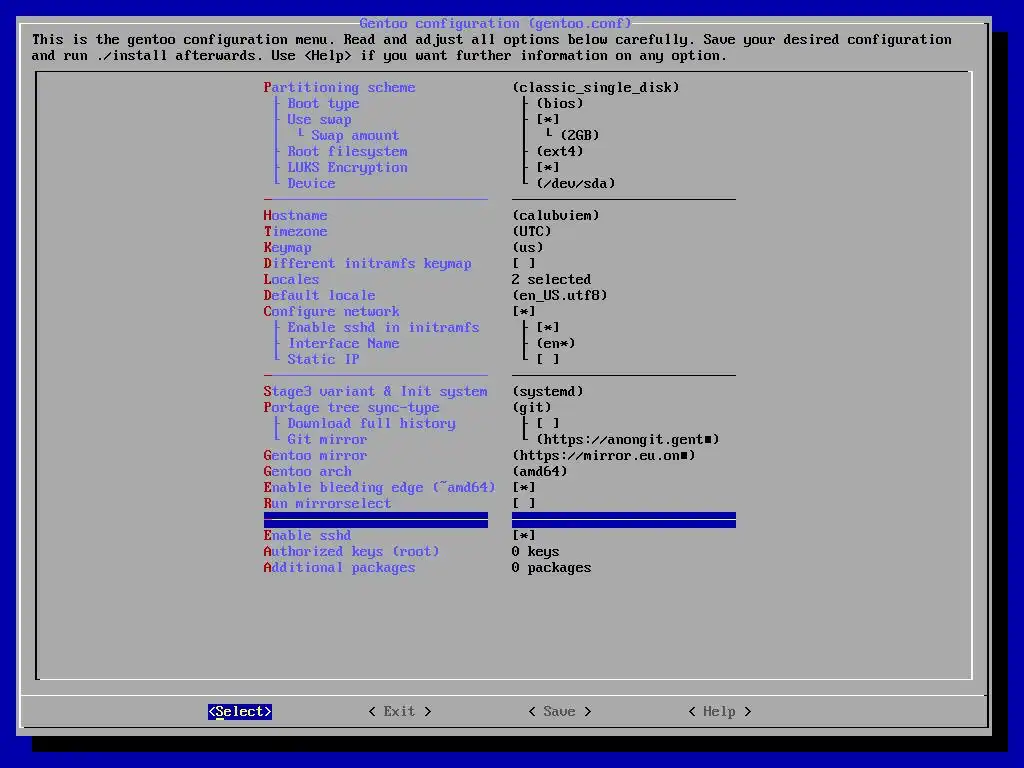The height and width of the screenshot is (768, 1024).
Task: Select Download full history label
Action: click(x=372, y=423)
